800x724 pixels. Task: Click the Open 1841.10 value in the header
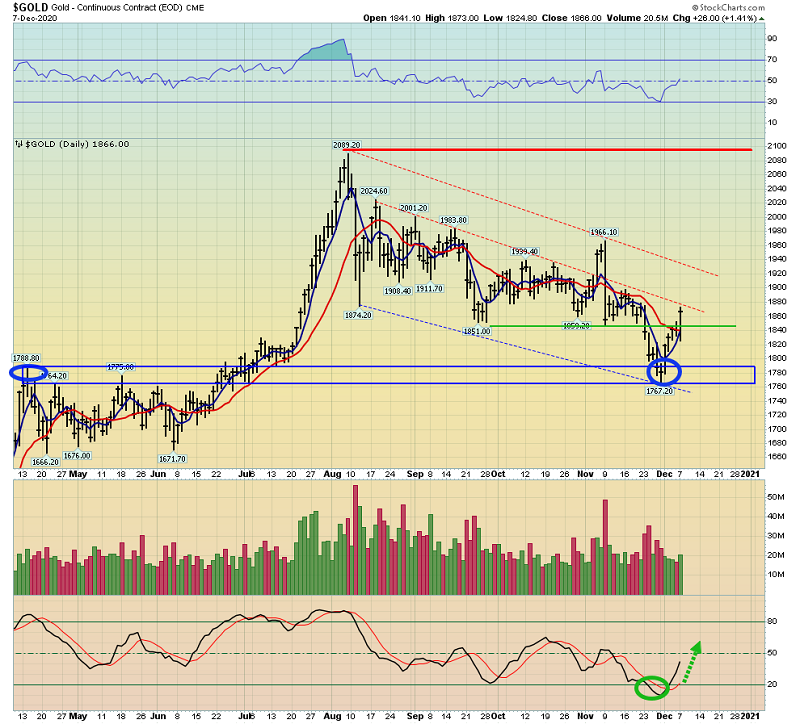(392, 18)
